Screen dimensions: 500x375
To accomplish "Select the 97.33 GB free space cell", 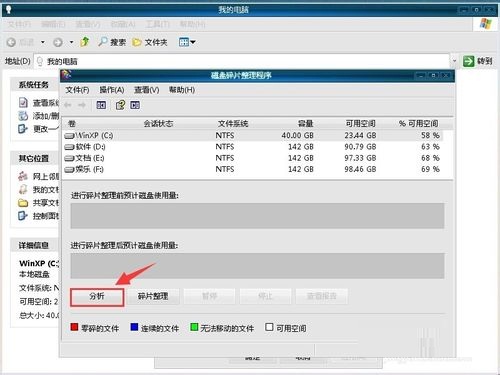I will click(x=360, y=158).
